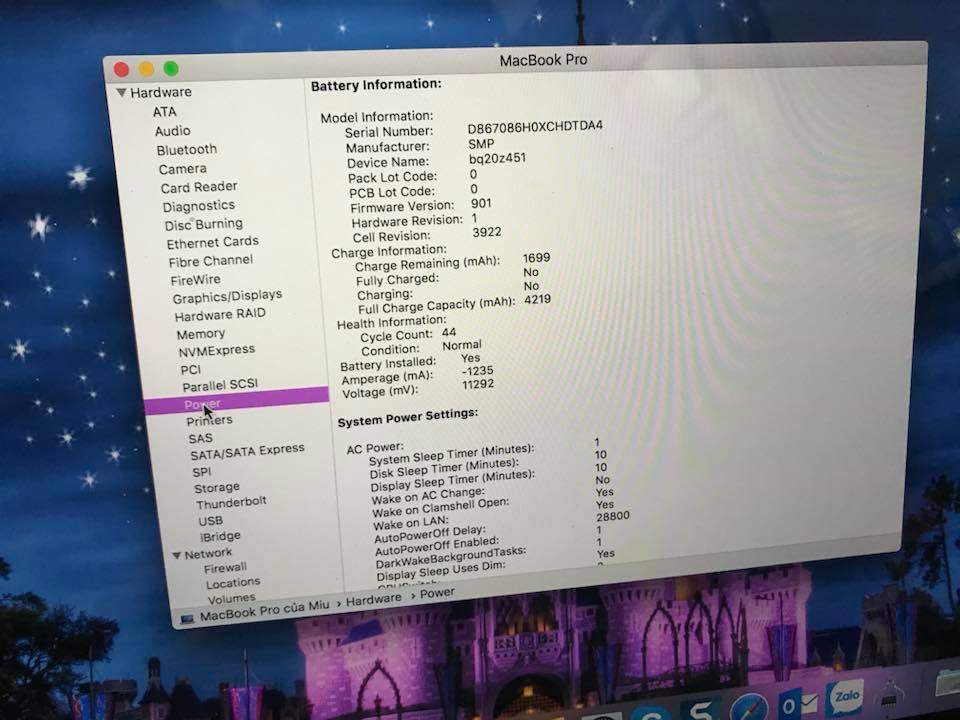The height and width of the screenshot is (720, 960).
Task: Open Firewall under Network
Action: (x=225, y=567)
